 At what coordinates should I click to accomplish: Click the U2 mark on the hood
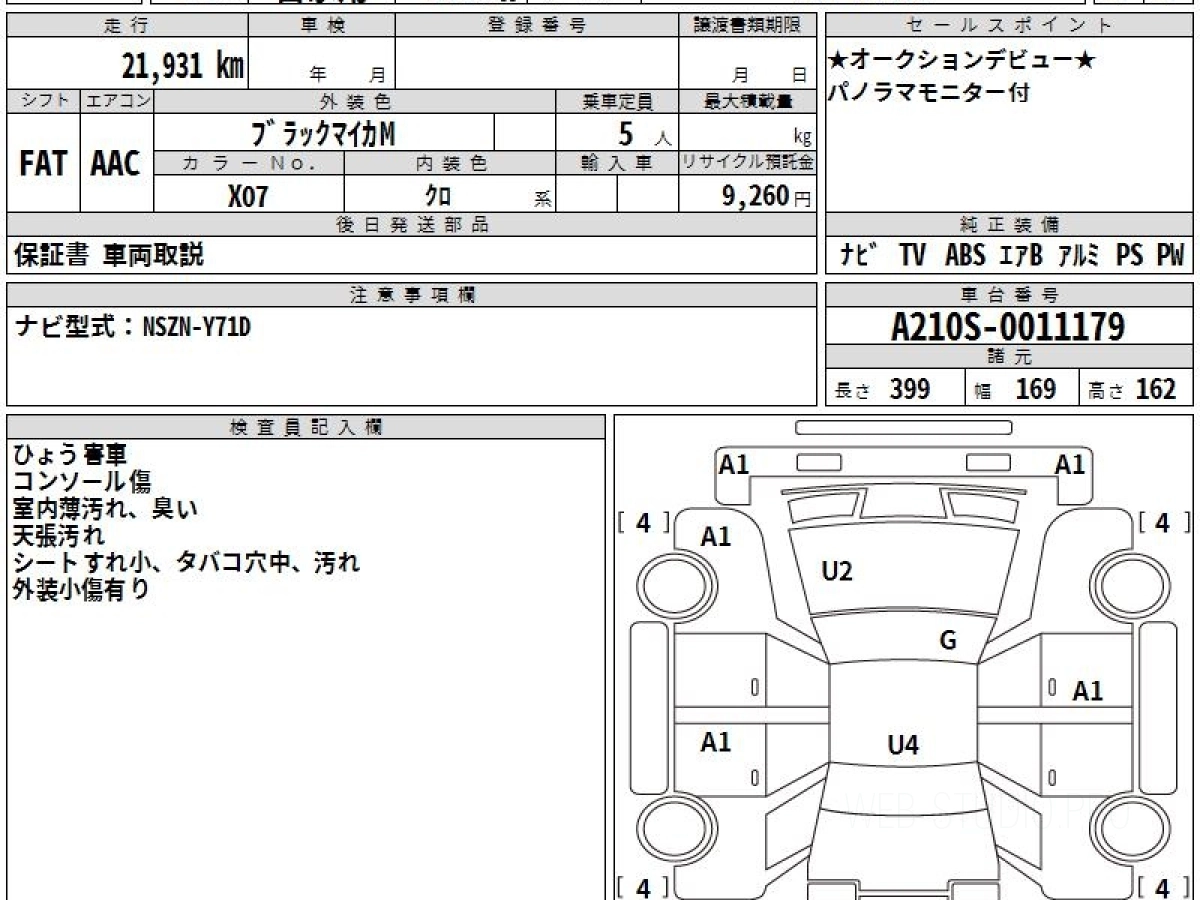[x=837, y=572]
